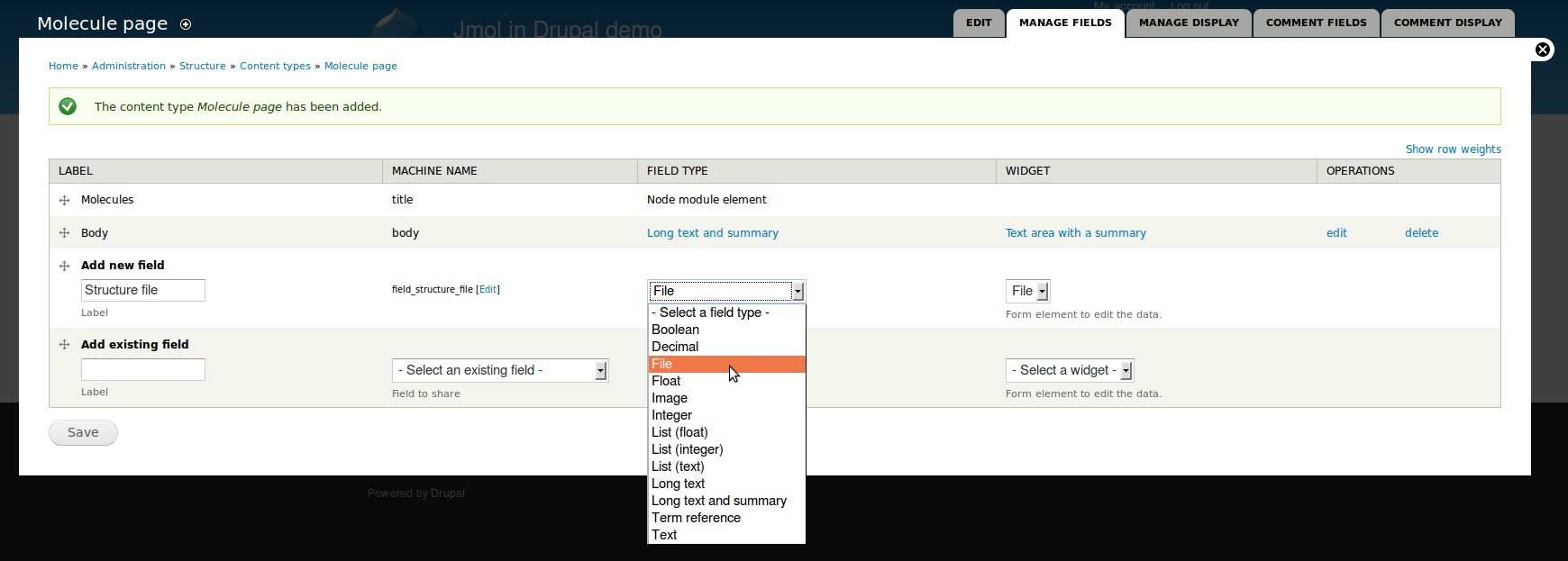Choose Decimal from field type list
The height and width of the screenshot is (561, 1568).
[726, 347]
